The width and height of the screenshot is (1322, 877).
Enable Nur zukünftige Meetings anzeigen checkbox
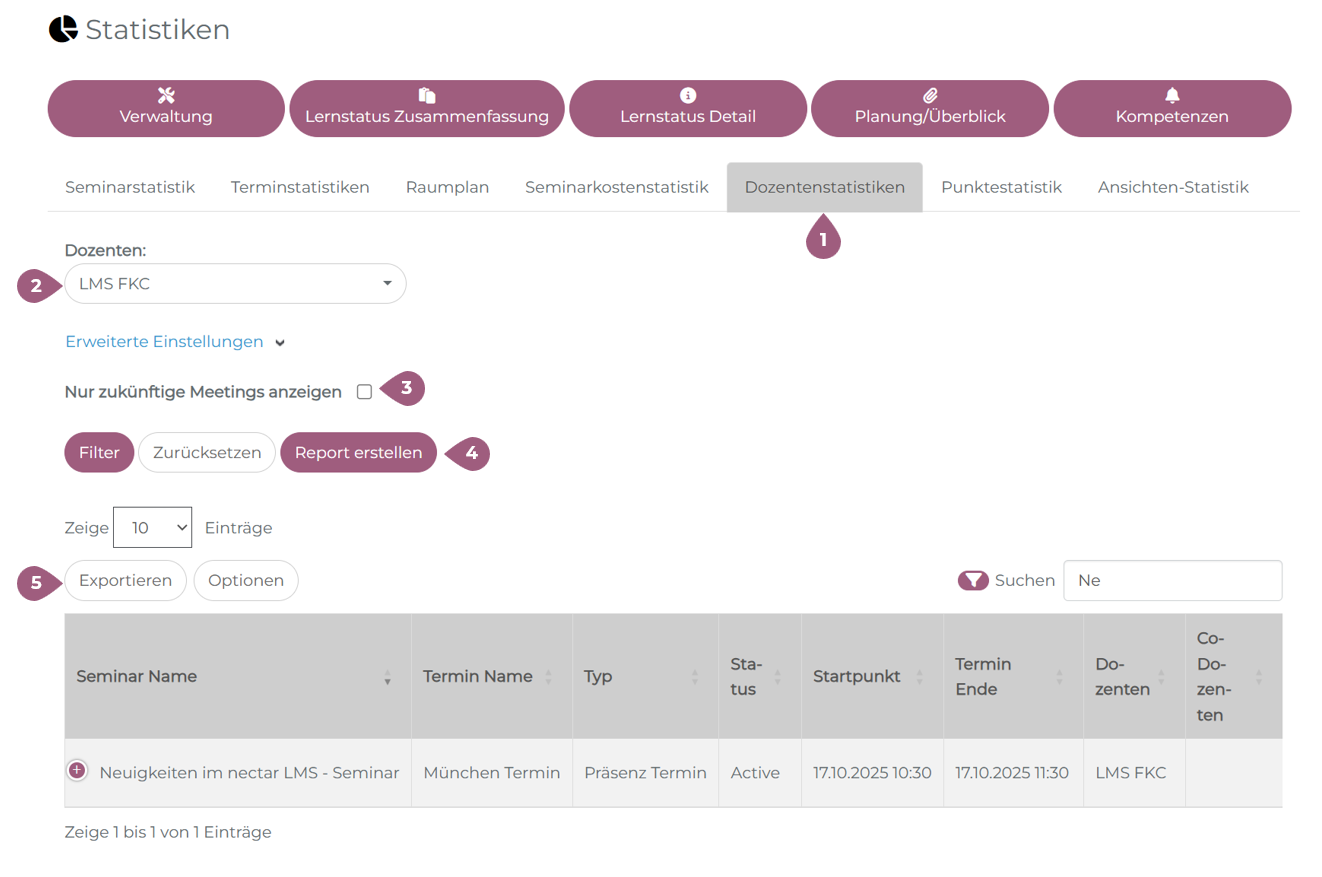click(x=364, y=392)
